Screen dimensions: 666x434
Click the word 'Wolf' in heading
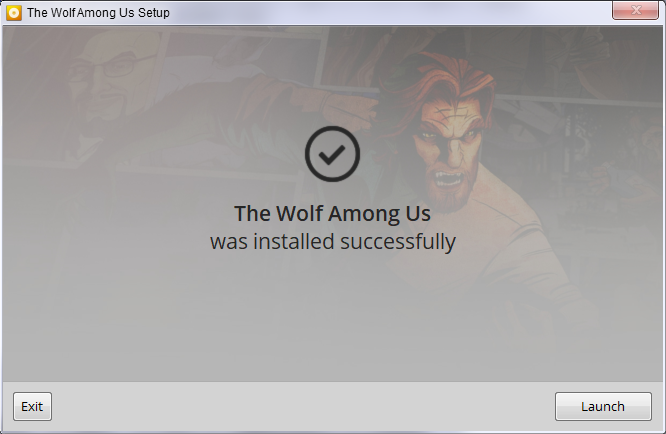(x=300, y=213)
